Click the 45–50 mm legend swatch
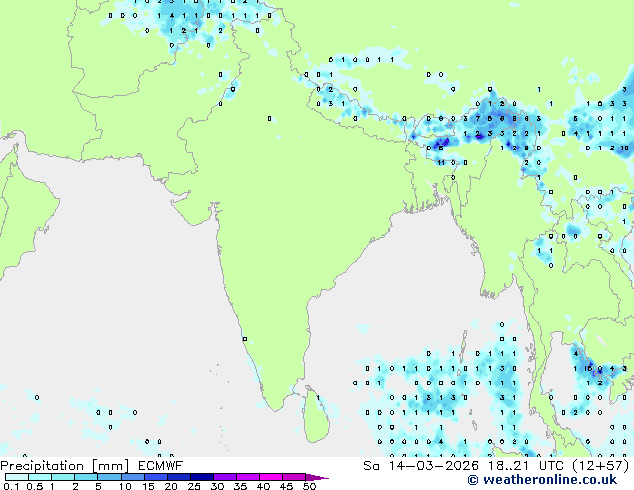Image resolution: width=634 pixels, height=490 pixels. pyautogui.click(x=294, y=477)
